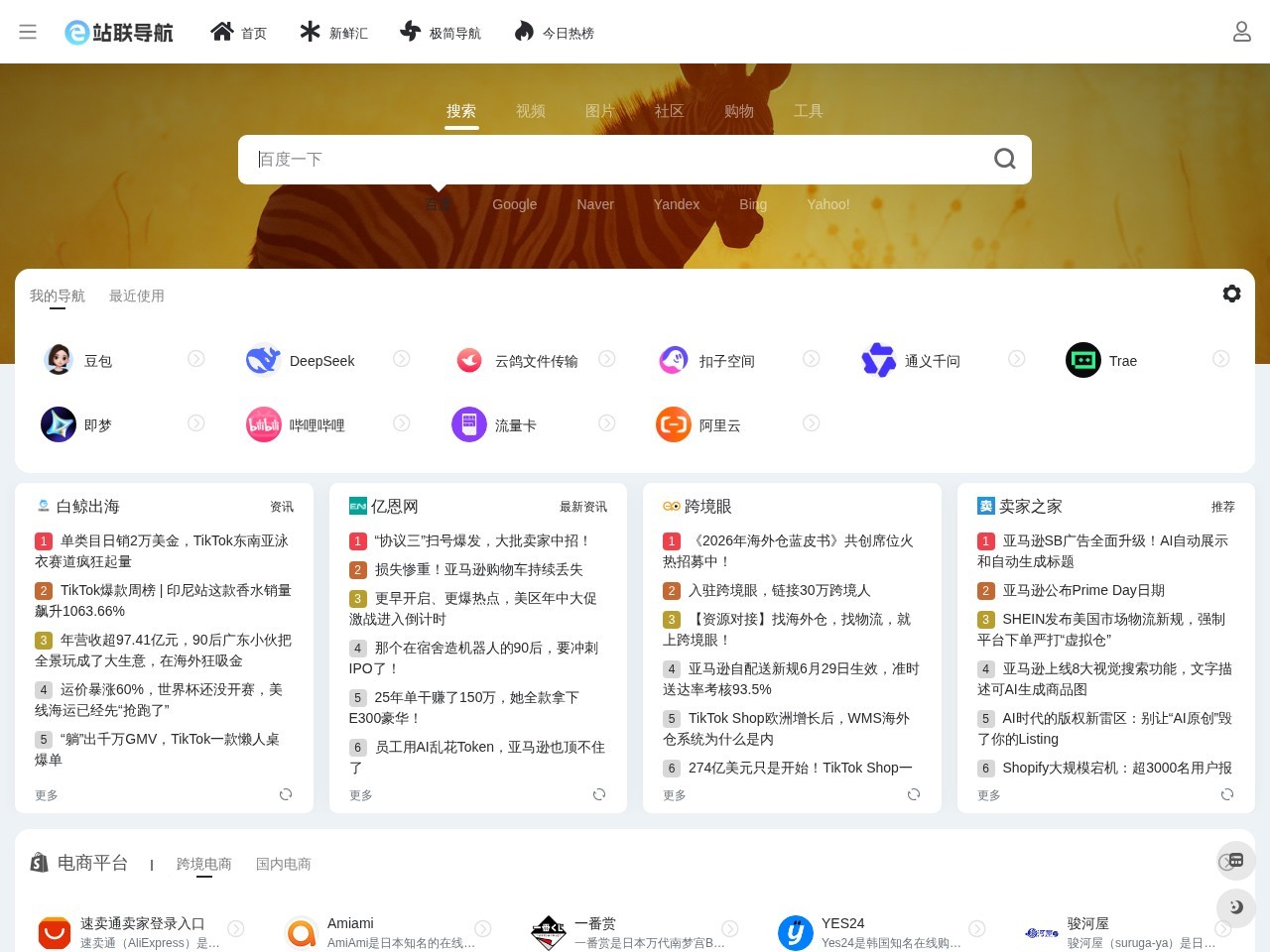Click the arrow beside 通义千问

point(1017,358)
